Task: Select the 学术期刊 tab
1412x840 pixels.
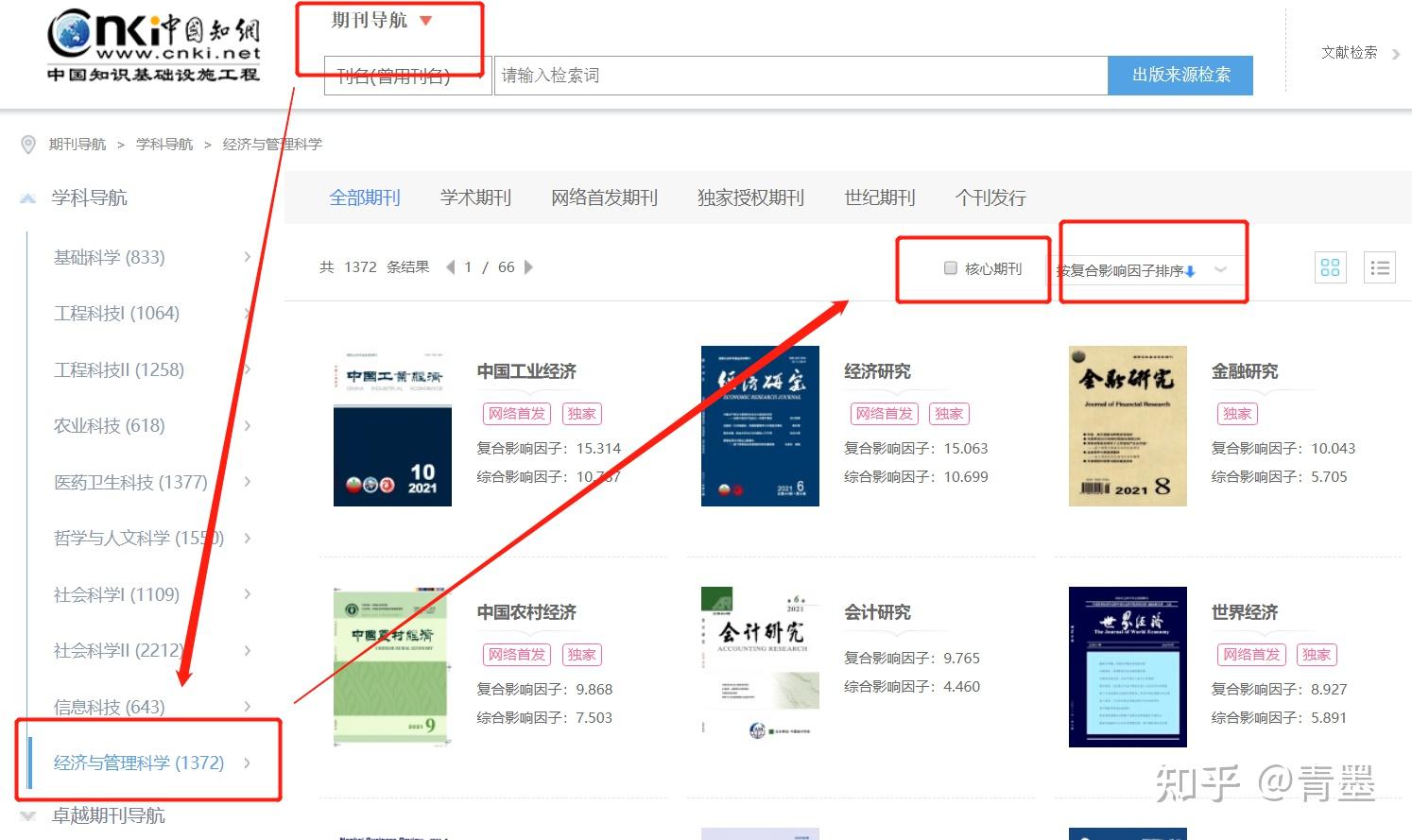Action: [475, 197]
